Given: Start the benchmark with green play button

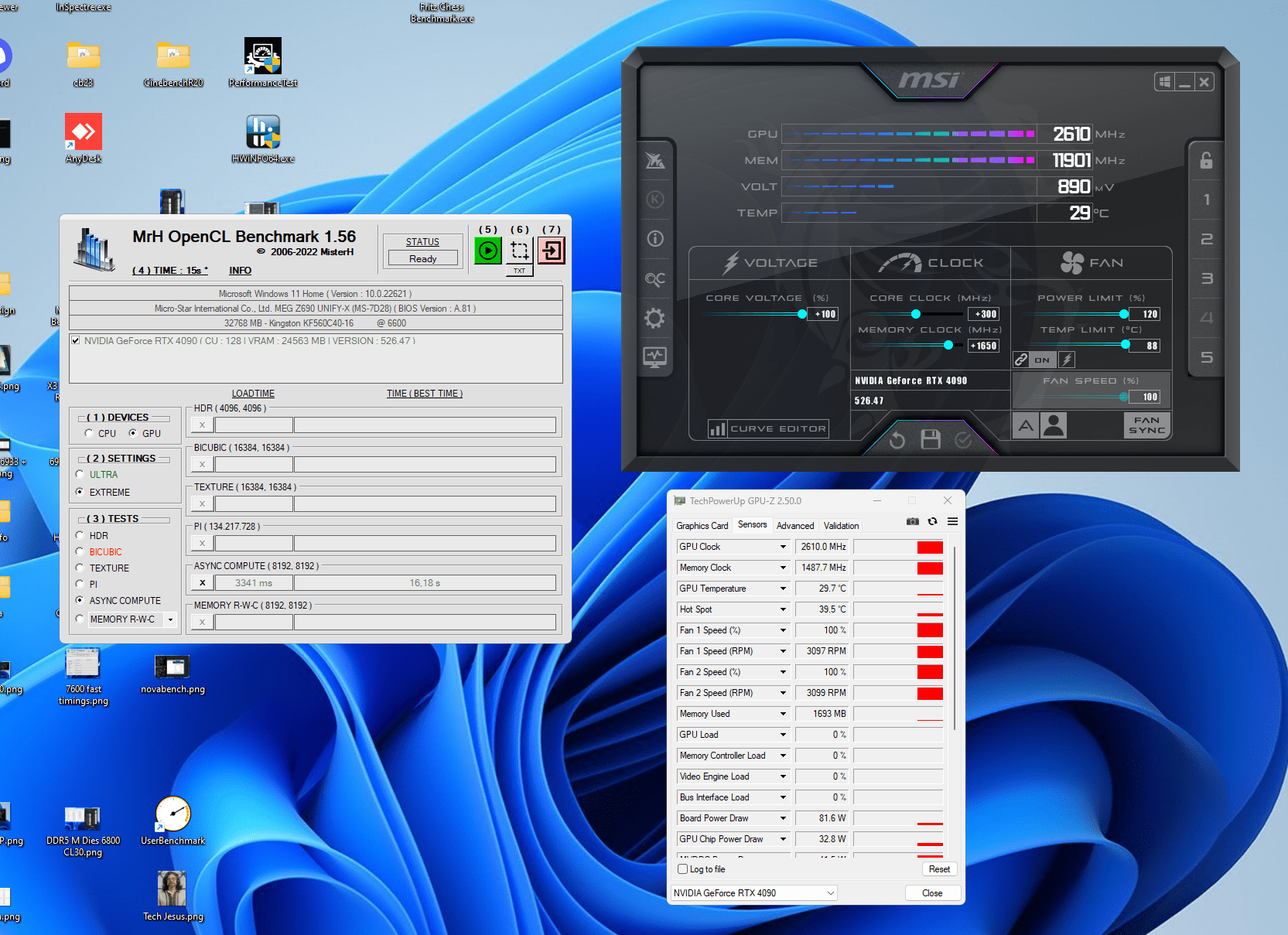Looking at the screenshot, I should tap(488, 251).
